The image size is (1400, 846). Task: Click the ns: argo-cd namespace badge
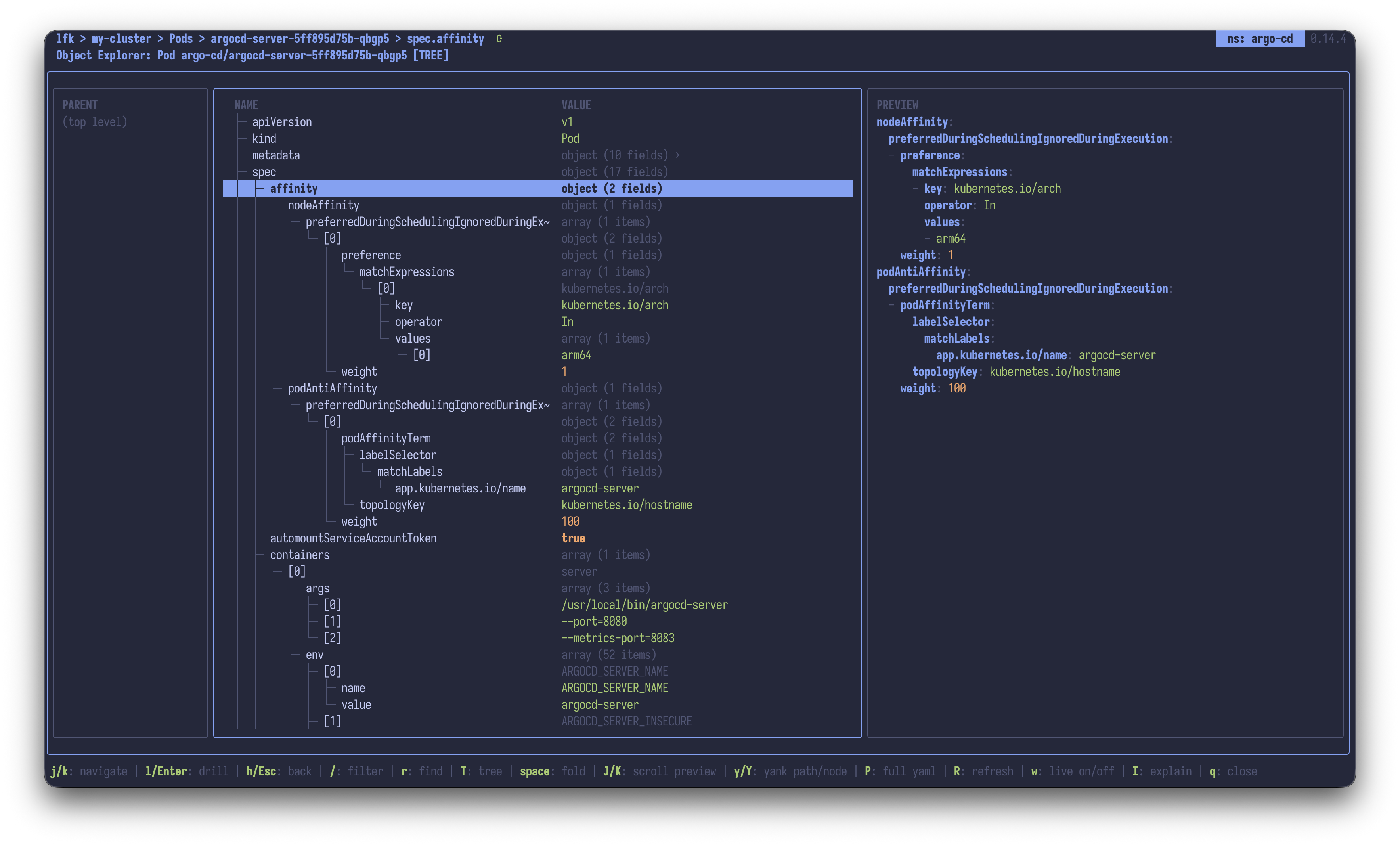pyautogui.click(x=1260, y=38)
